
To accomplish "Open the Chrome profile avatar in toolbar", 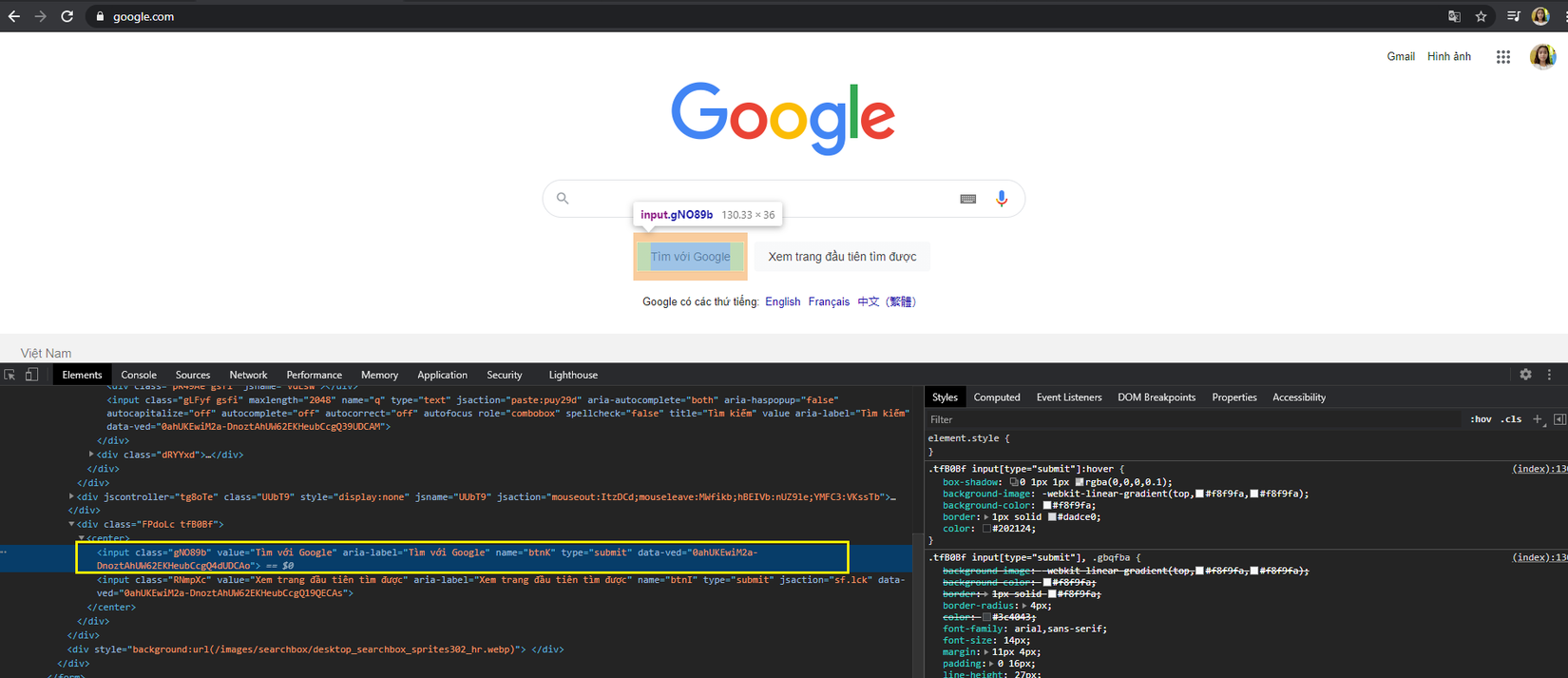I will (1540, 16).
